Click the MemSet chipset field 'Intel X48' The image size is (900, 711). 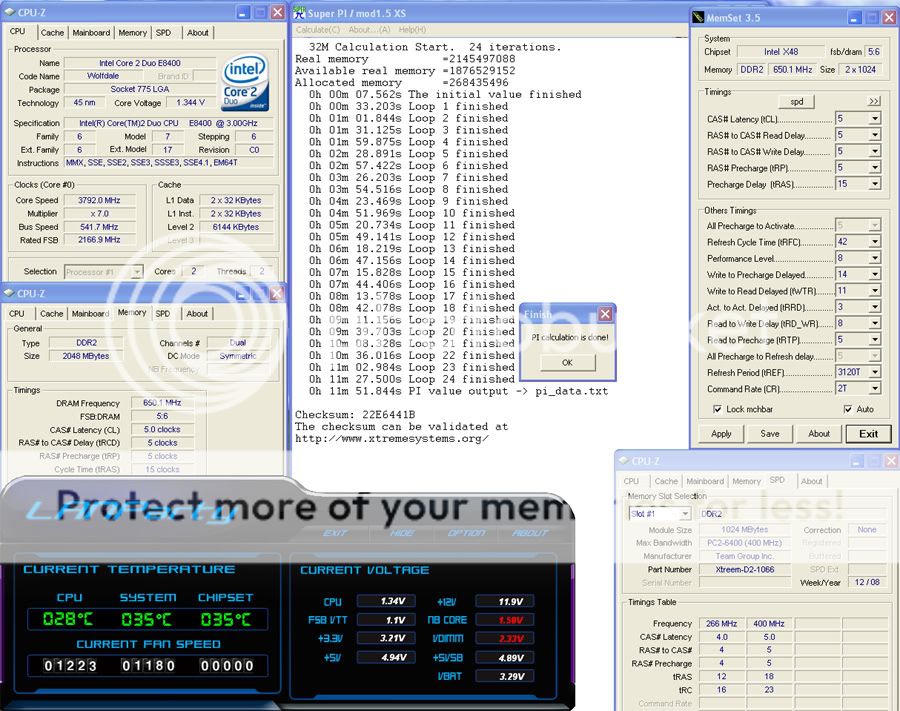tap(781, 52)
